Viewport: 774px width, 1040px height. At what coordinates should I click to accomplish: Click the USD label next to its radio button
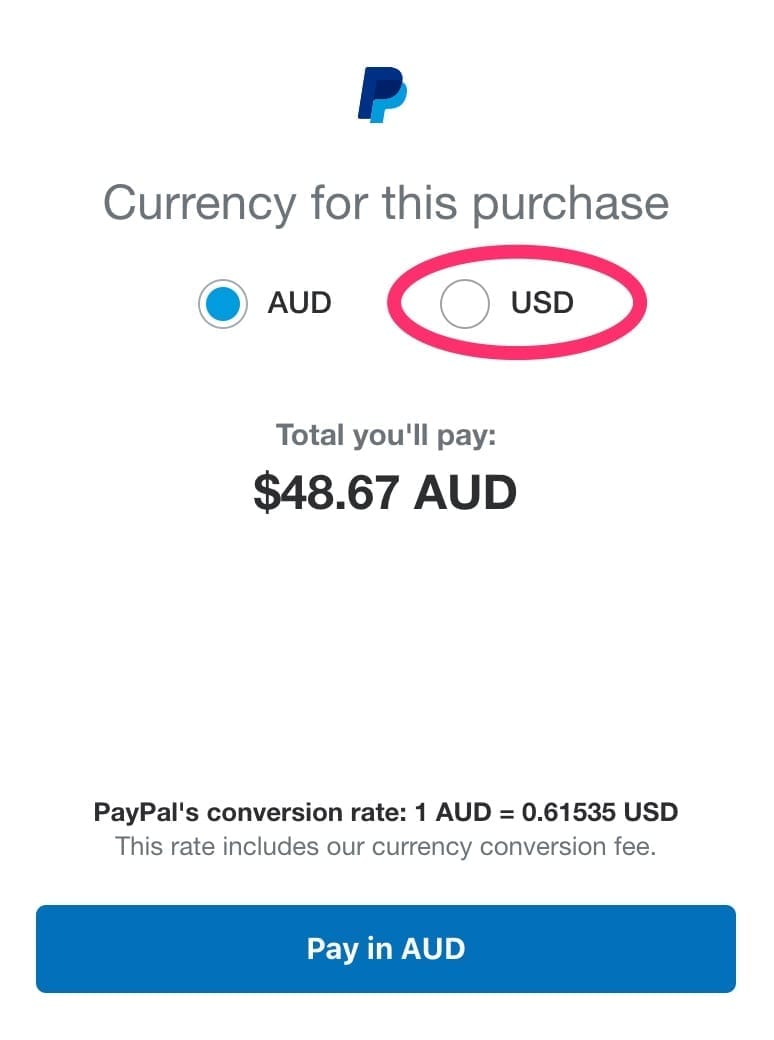click(541, 302)
